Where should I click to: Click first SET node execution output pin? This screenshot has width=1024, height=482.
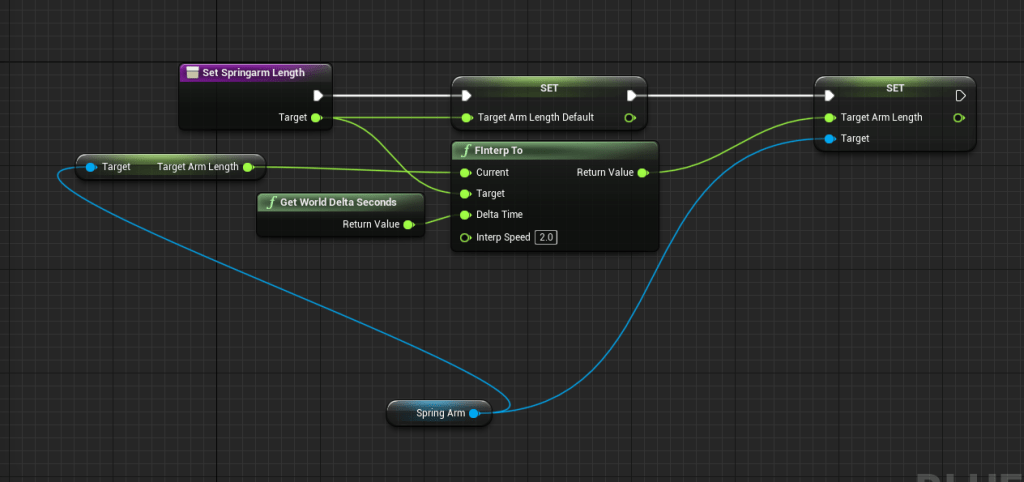click(631, 96)
